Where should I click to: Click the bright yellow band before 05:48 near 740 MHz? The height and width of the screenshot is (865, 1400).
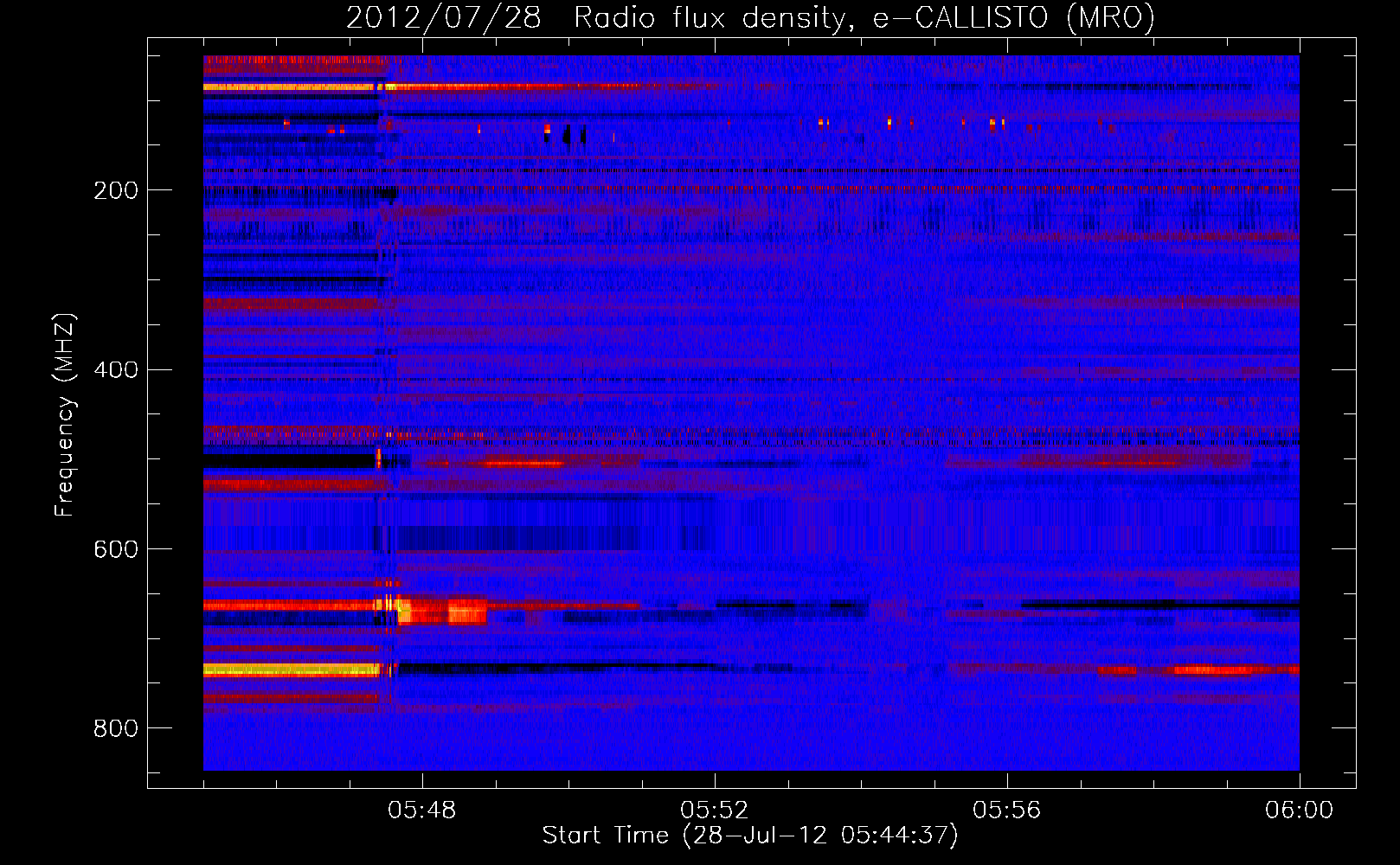(x=292, y=670)
